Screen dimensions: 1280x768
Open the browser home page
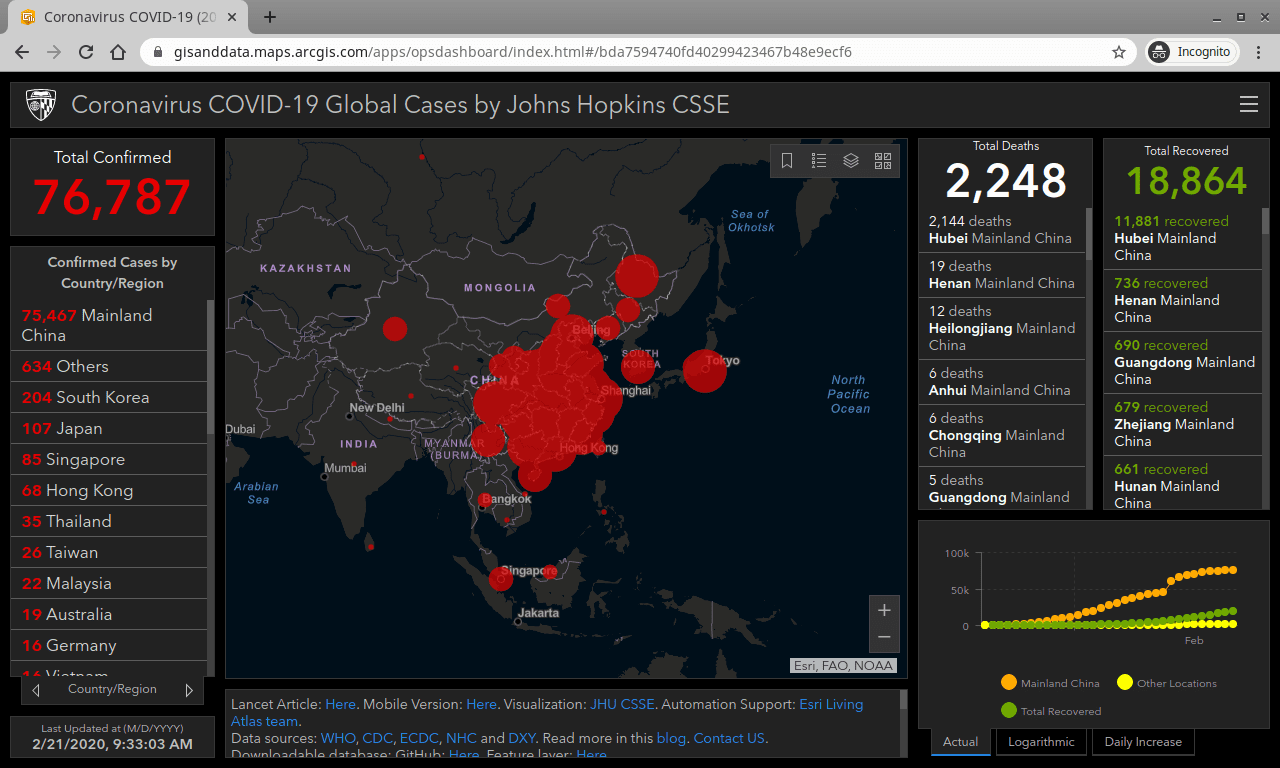click(118, 52)
